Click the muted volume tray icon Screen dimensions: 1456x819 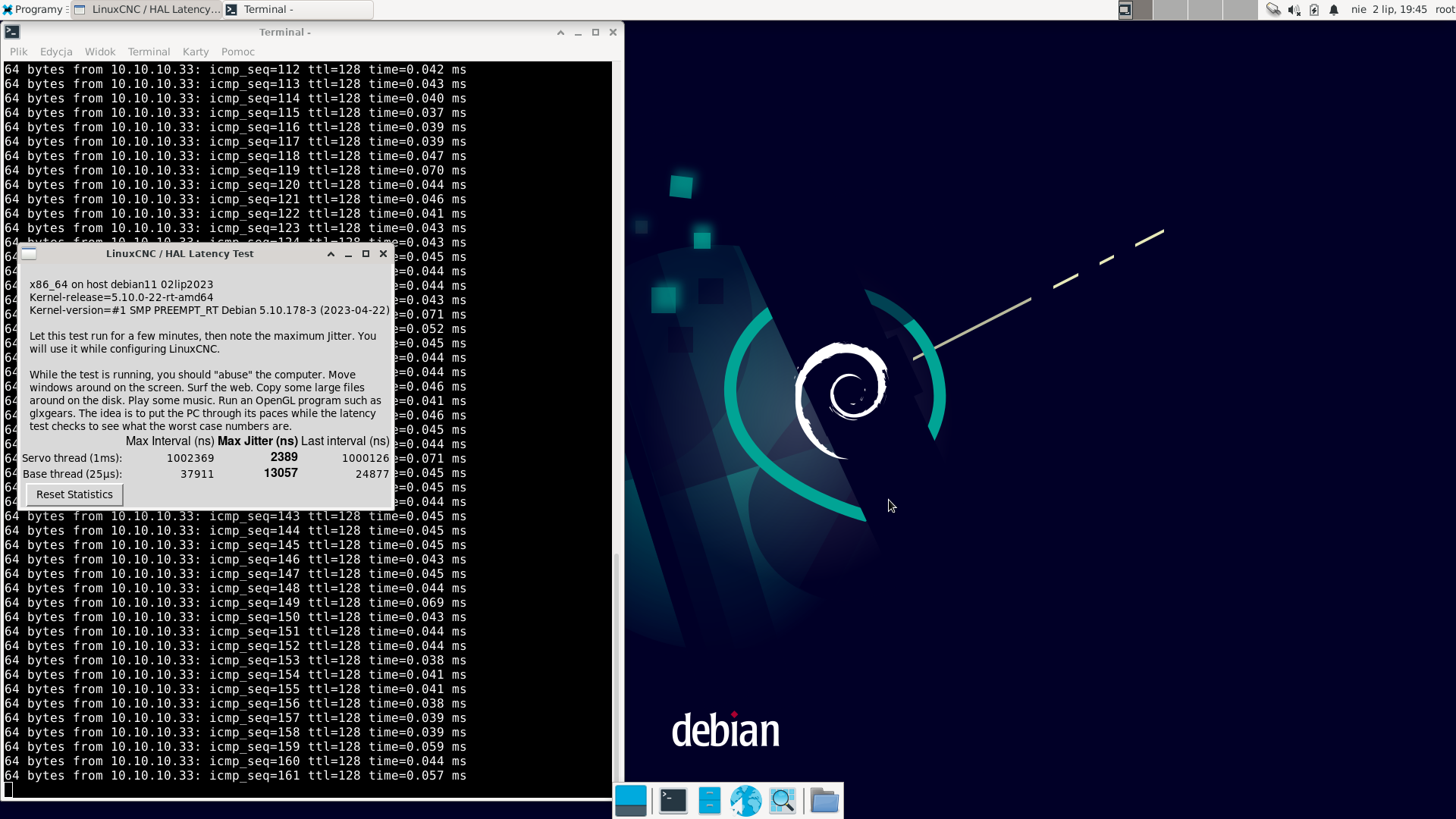click(x=1294, y=10)
